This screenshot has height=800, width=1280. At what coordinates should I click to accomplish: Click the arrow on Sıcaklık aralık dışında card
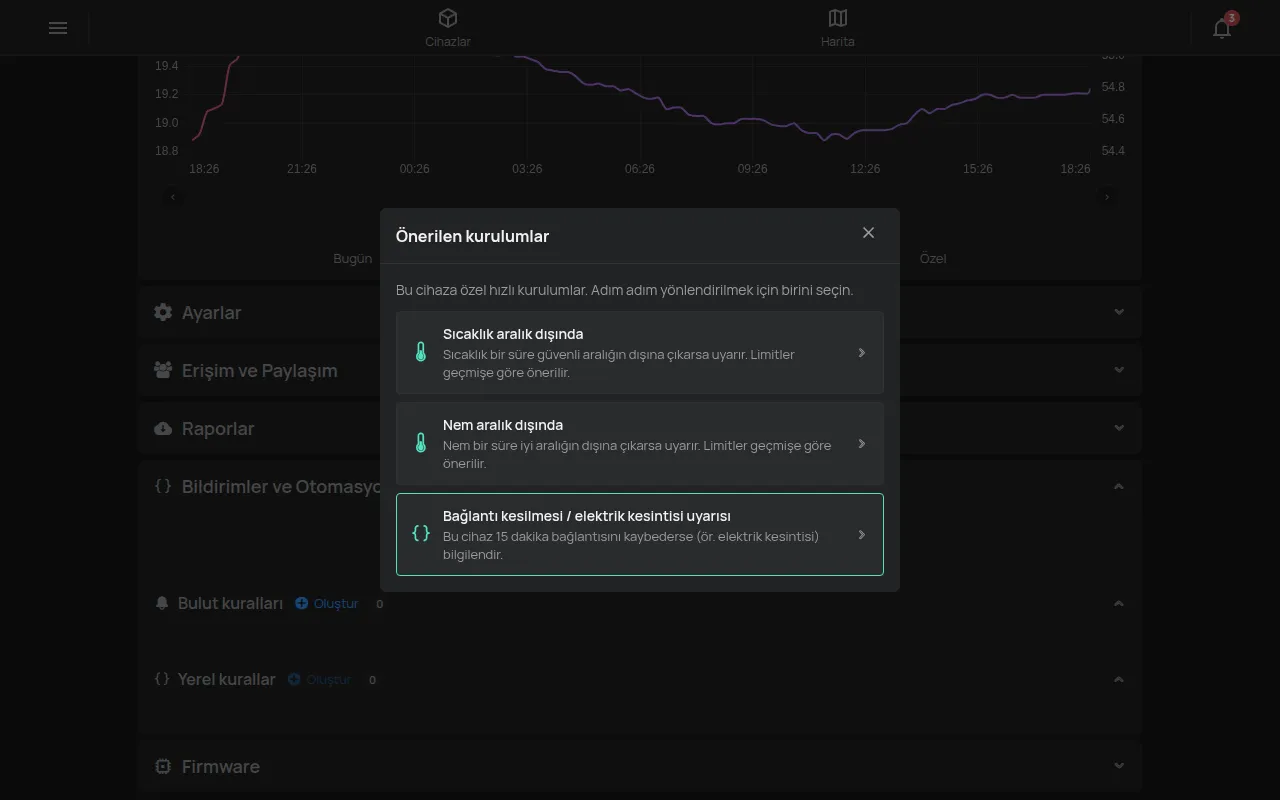click(x=862, y=353)
